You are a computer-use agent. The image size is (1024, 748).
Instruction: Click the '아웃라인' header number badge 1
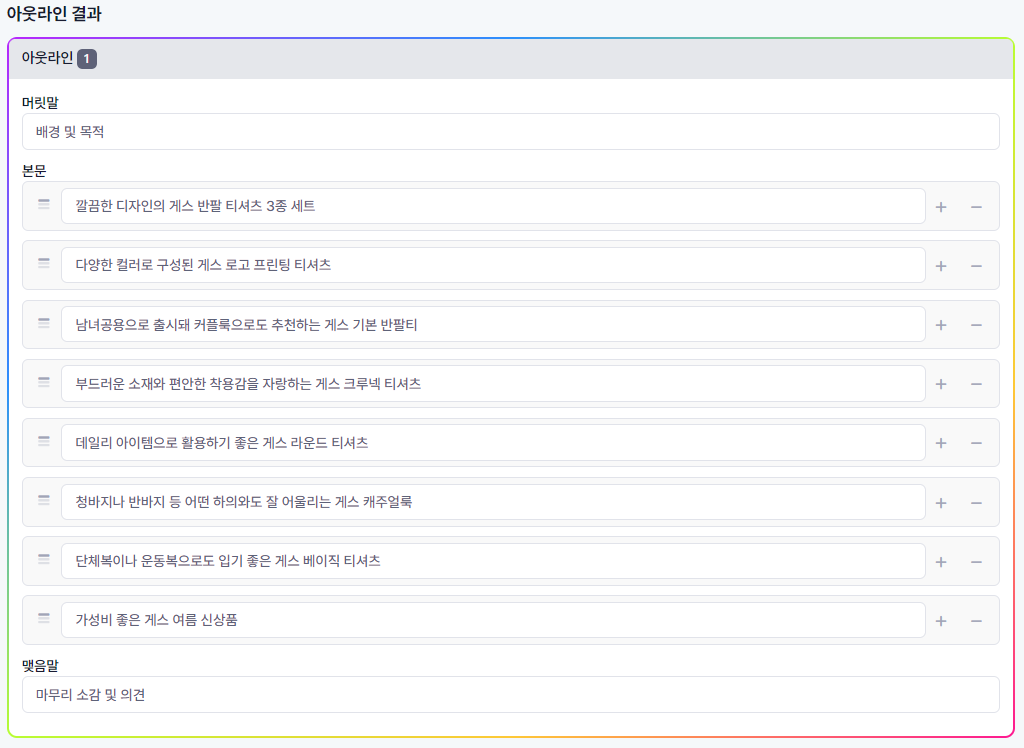pyautogui.click(x=87, y=59)
